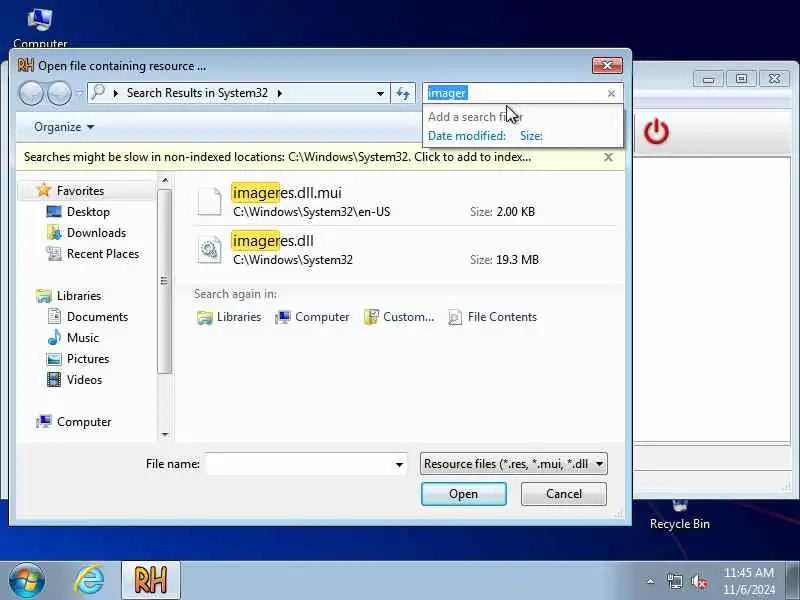Select the imageres.dll.mui file name

pos(287,193)
